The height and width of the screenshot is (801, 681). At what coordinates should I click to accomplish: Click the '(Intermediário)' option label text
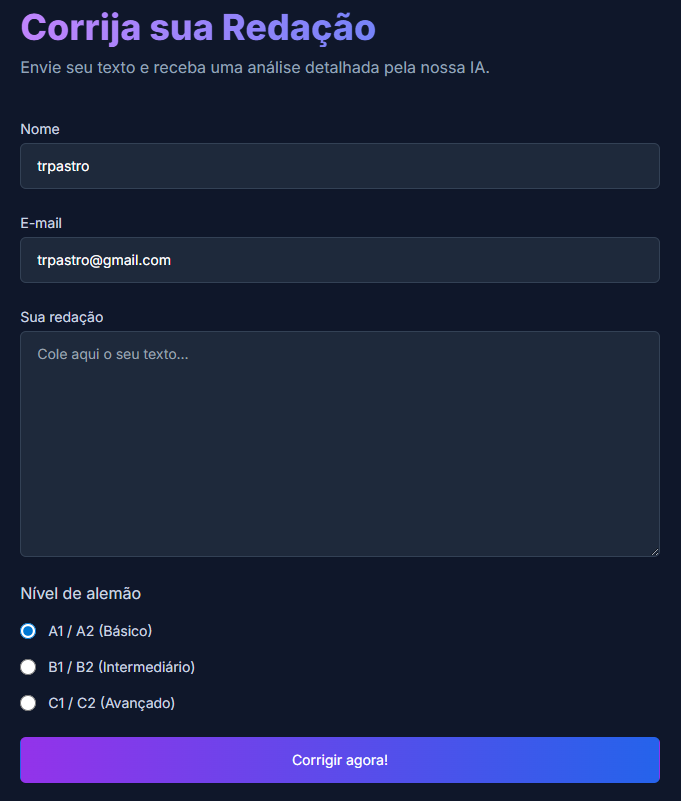coord(146,667)
